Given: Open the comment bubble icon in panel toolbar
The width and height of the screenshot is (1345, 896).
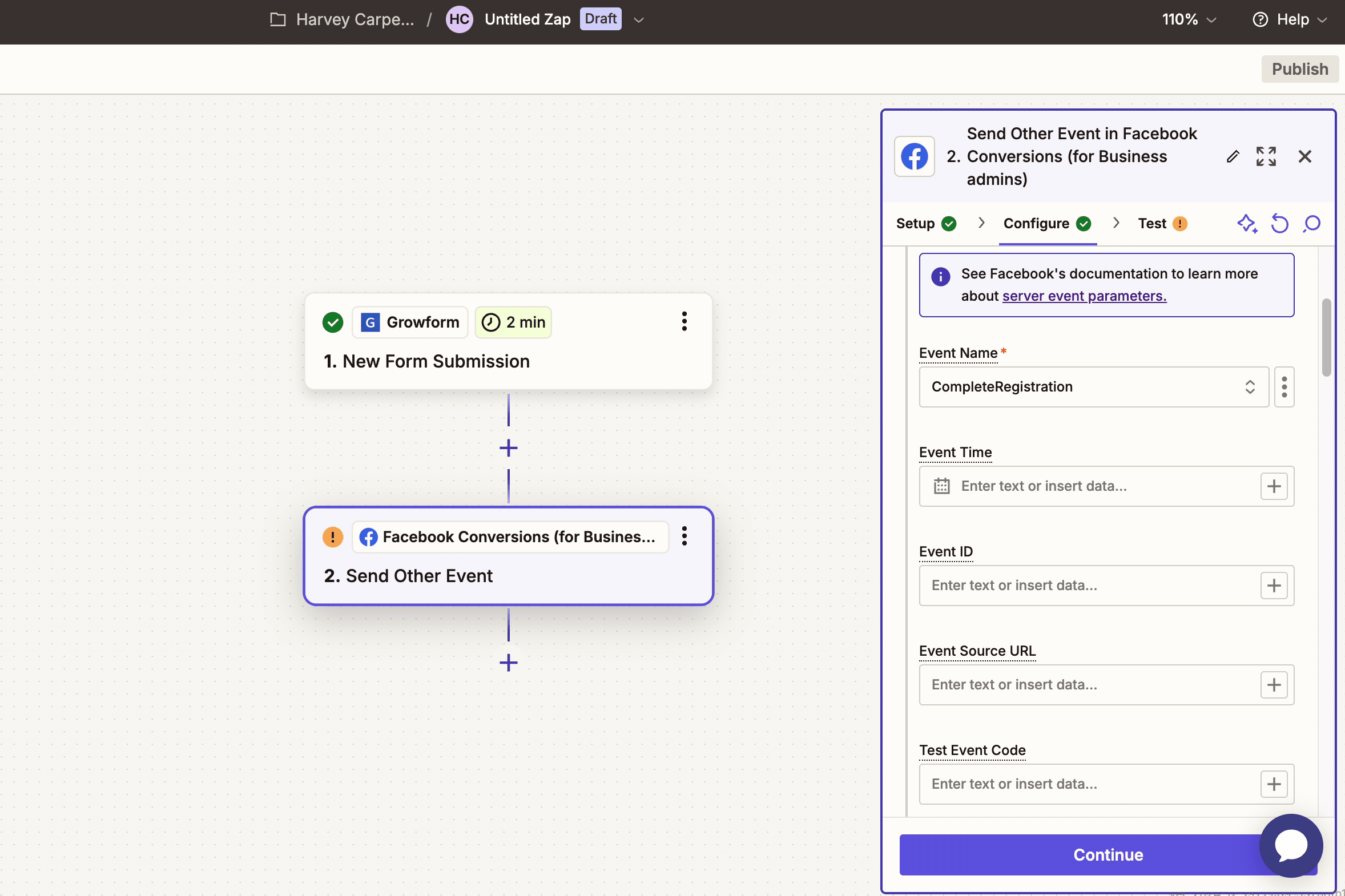Looking at the screenshot, I should pos(1312,223).
